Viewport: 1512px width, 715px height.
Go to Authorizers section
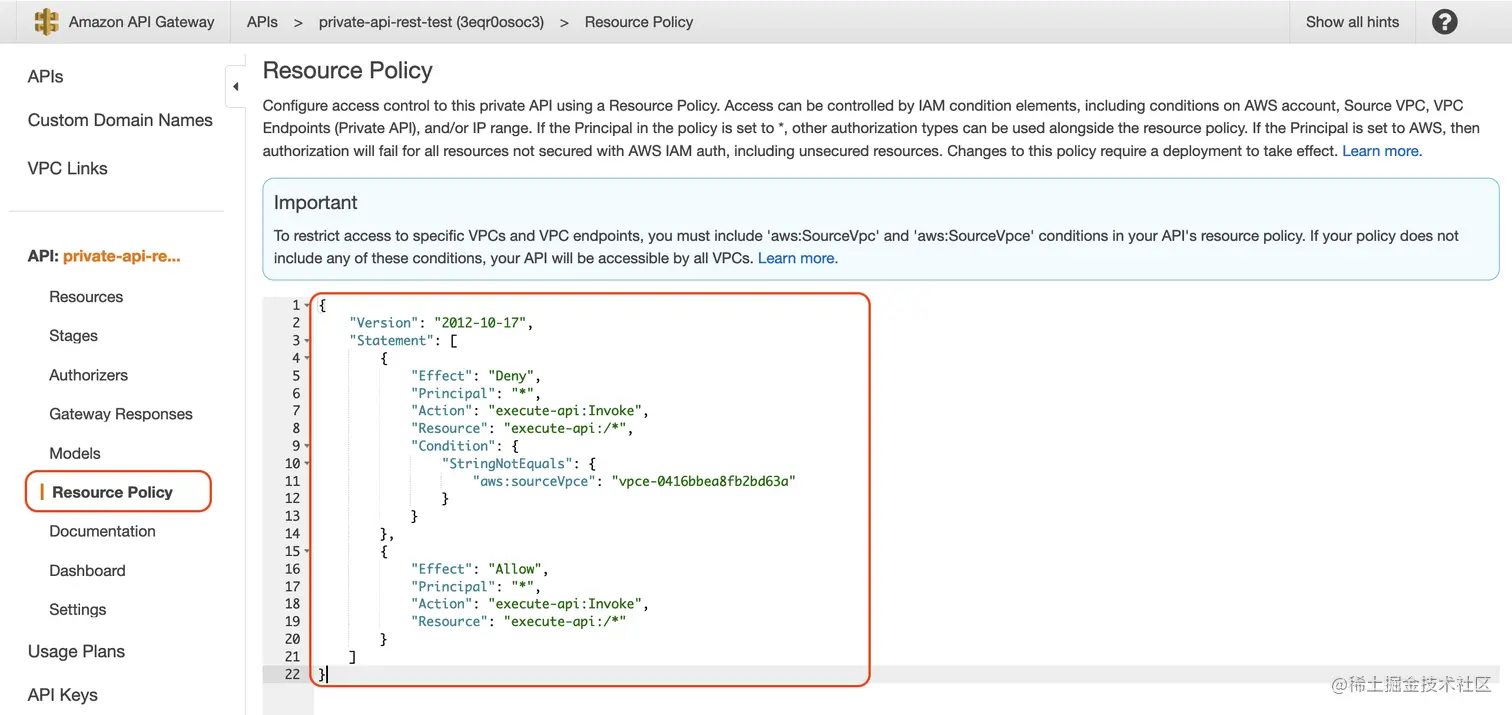[x=89, y=375]
